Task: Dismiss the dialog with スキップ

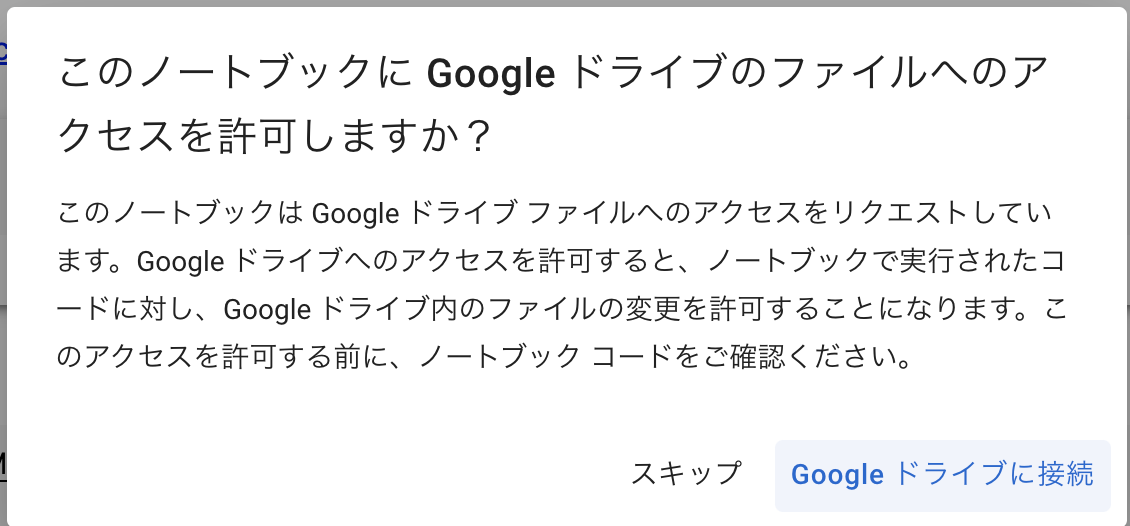Action: pos(685,475)
